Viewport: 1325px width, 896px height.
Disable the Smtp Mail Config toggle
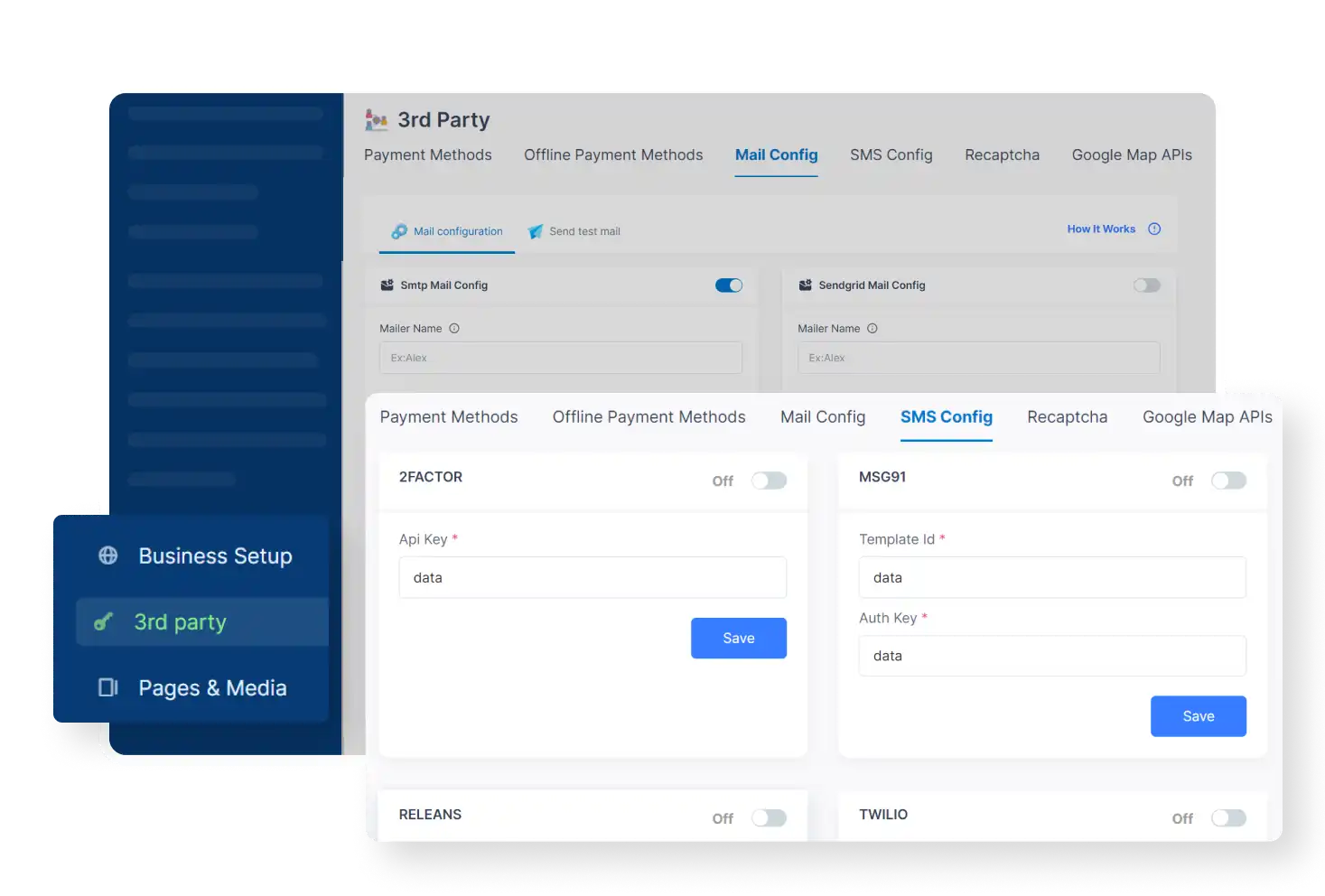coord(728,285)
